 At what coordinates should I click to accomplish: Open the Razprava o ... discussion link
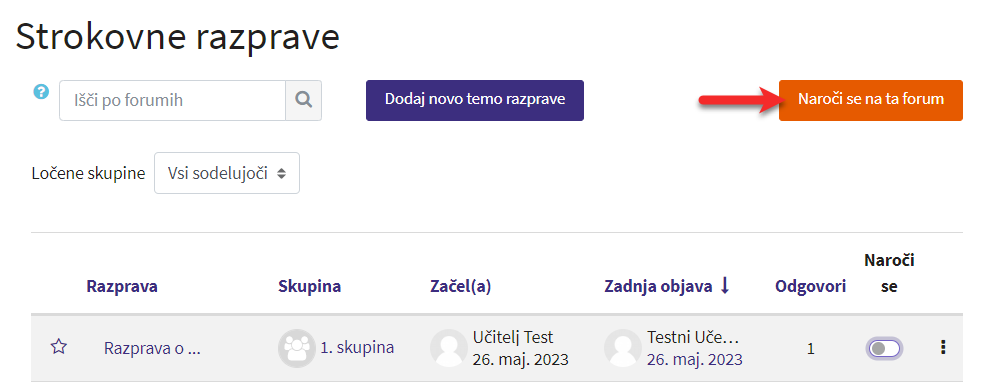152,348
